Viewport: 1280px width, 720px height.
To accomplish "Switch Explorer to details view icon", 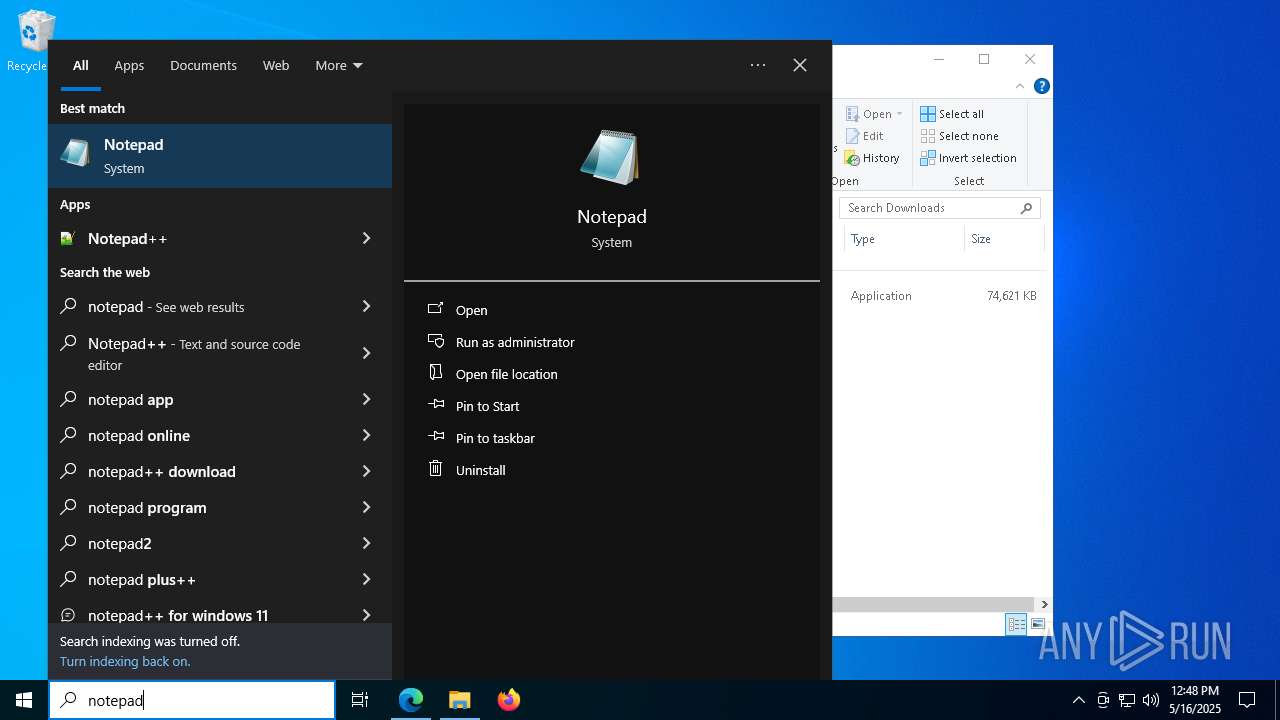I will click(1016, 624).
